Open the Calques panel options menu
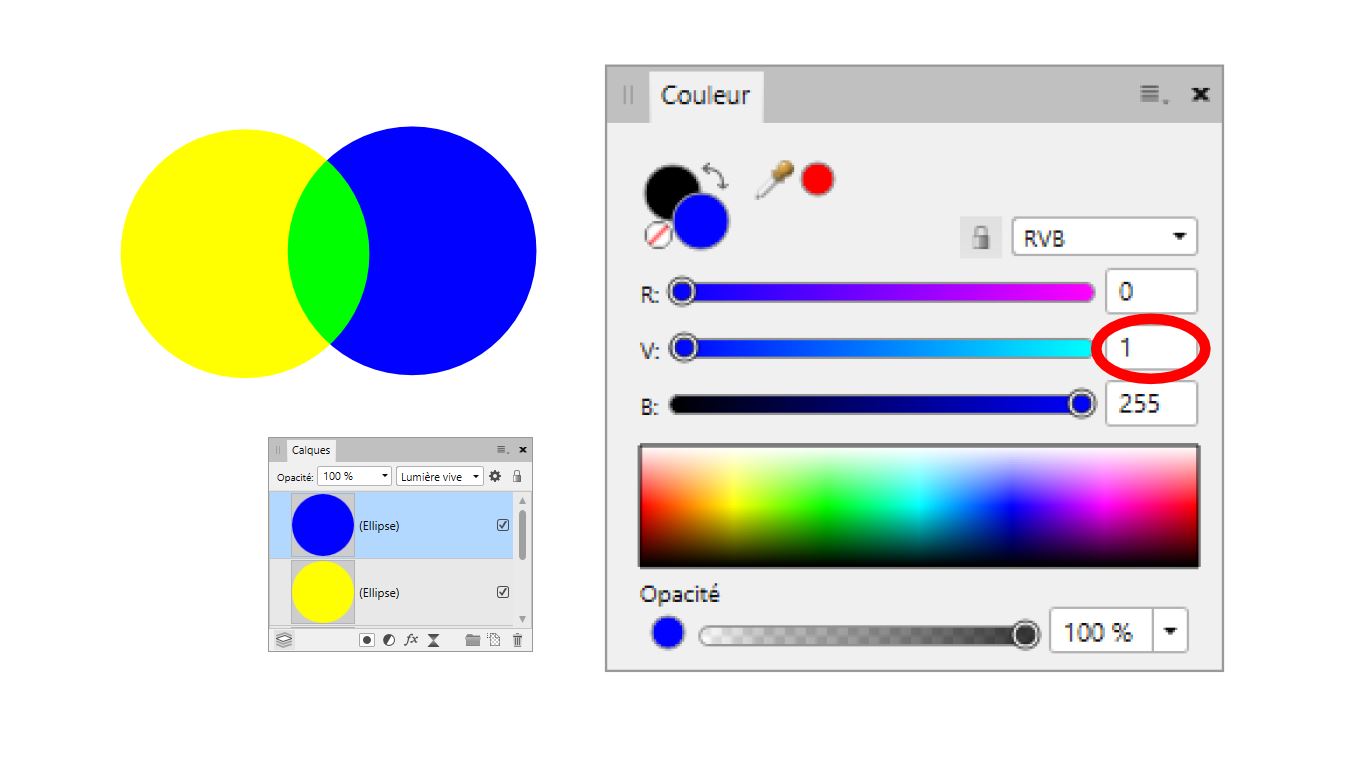 point(503,450)
